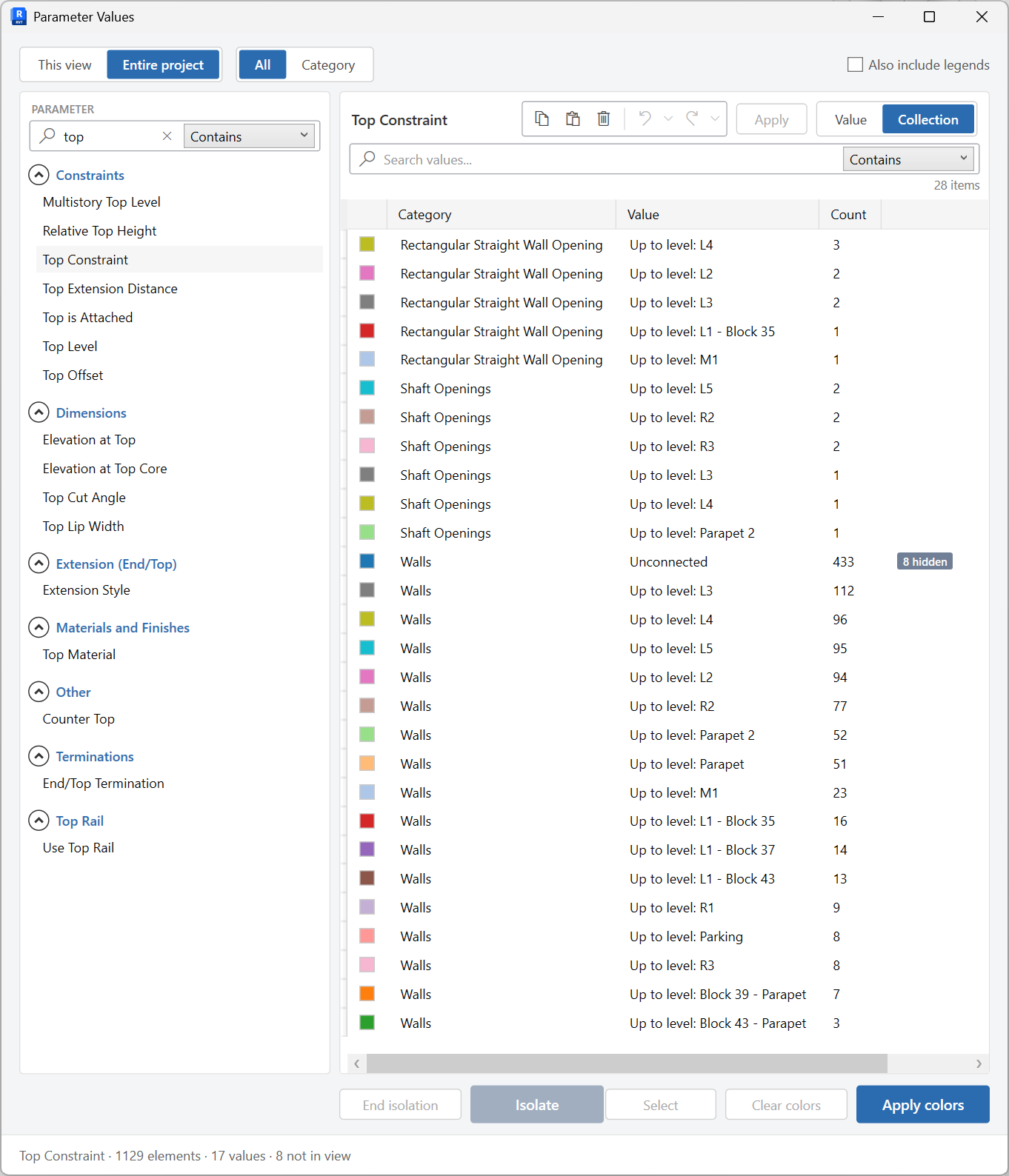Open the values Contains match dropdown
This screenshot has width=1009, height=1176.
pyautogui.click(x=908, y=159)
